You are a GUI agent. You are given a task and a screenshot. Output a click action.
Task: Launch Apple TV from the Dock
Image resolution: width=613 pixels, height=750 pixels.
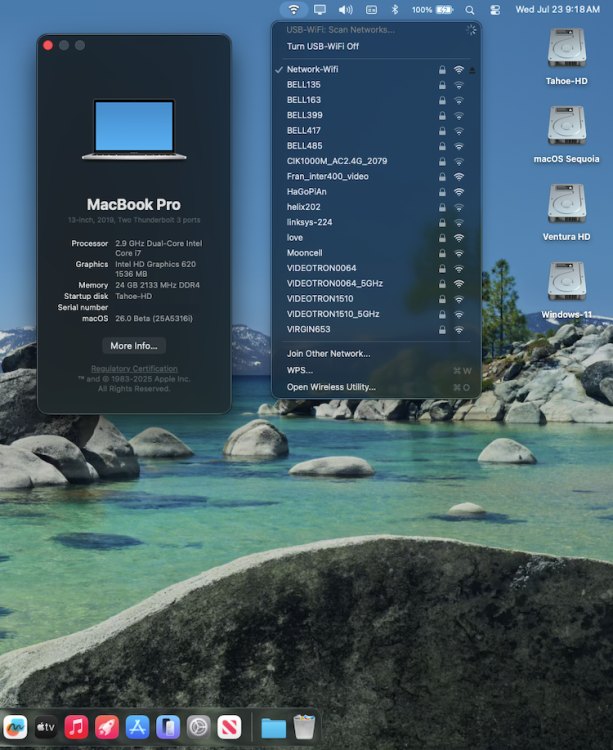pos(46,727)
